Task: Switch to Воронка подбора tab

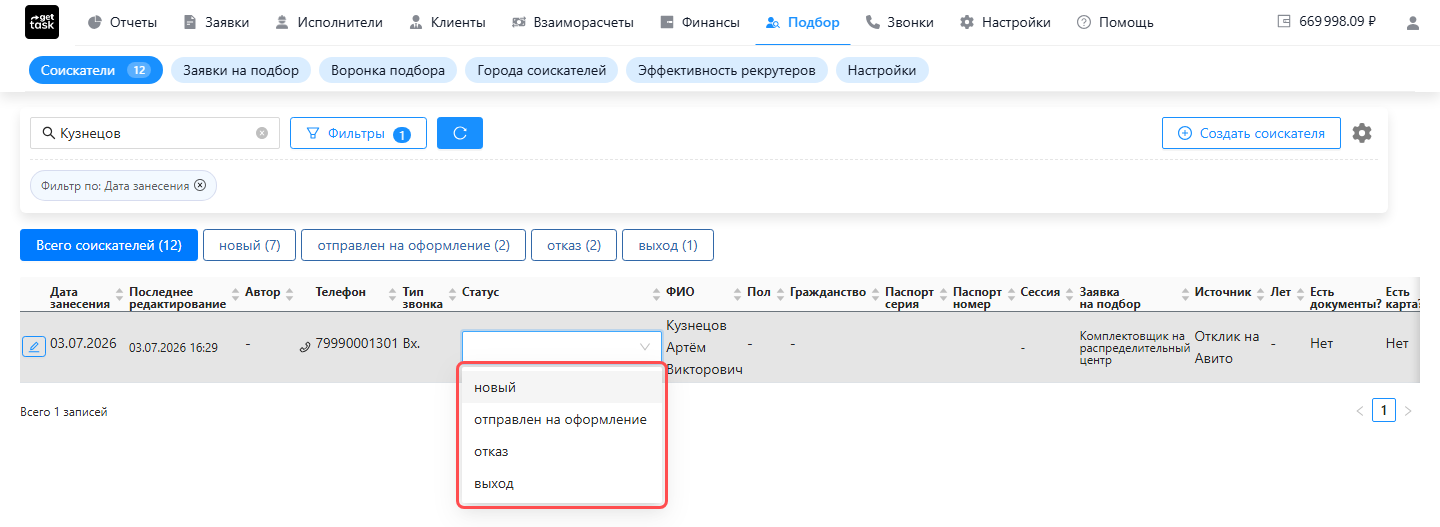Action: pyautogui.click(x=388, y=70)
